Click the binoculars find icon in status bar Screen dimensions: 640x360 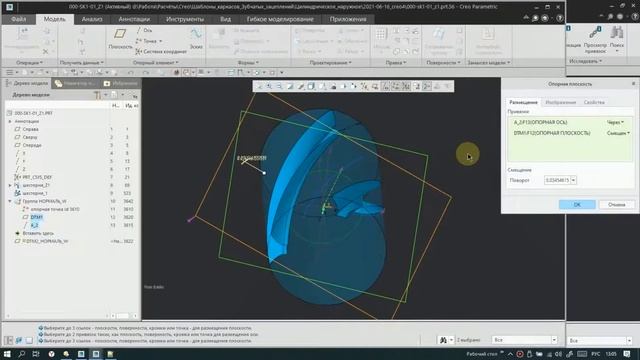pos(443,340)
